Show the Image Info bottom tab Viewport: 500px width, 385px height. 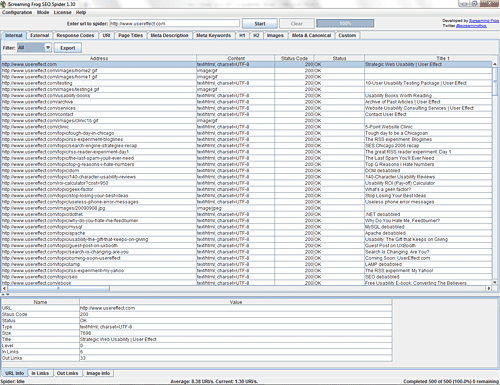[98, 373]
